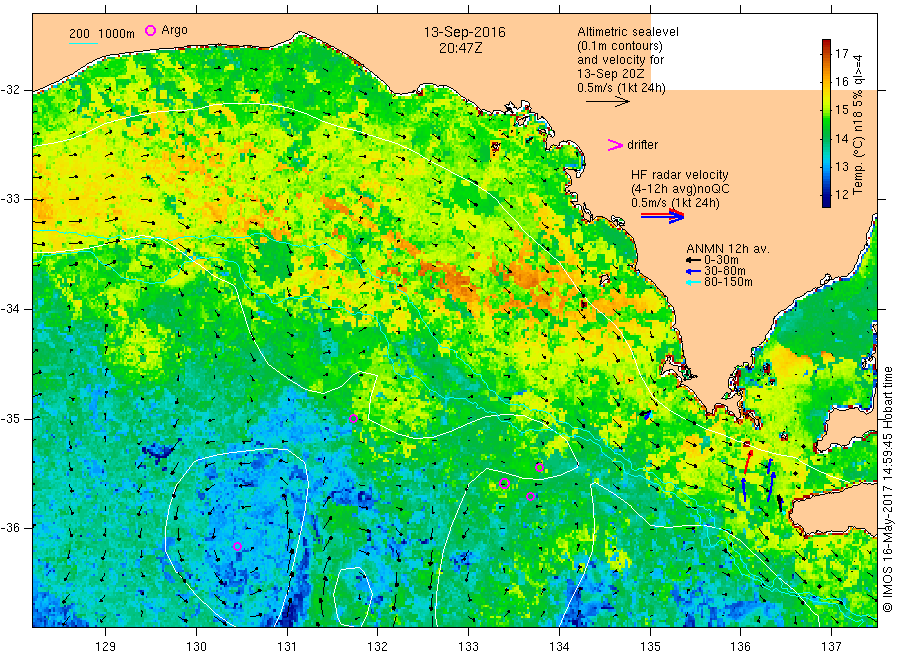Image resolution: width=900 pixels, height=660 pixels.
Task: Click the colorbar tick label '12'
Action: coord(841,195)
